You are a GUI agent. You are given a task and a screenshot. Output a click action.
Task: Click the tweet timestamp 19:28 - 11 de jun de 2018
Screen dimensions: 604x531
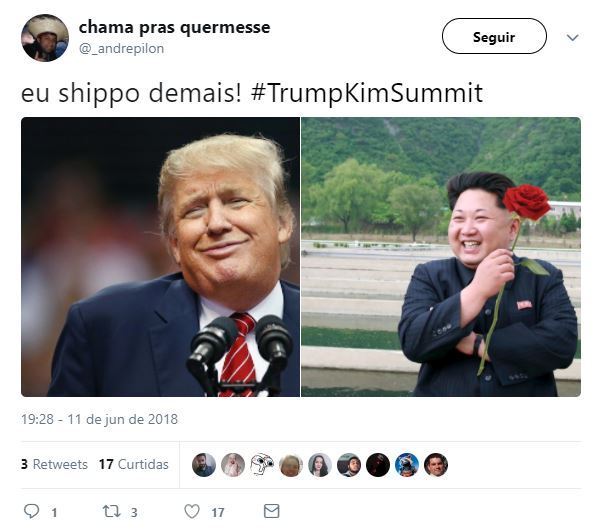point(99,419)
